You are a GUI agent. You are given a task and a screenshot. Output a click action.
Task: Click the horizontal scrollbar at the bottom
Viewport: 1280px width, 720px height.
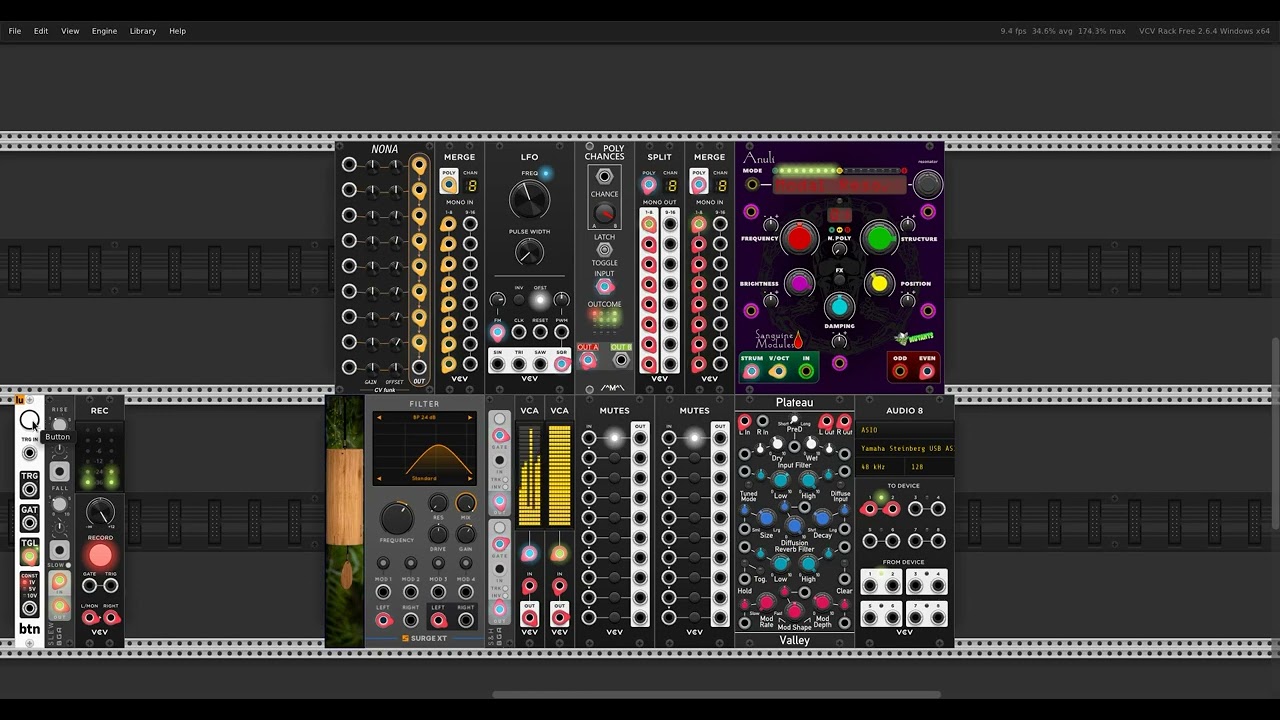716,695
